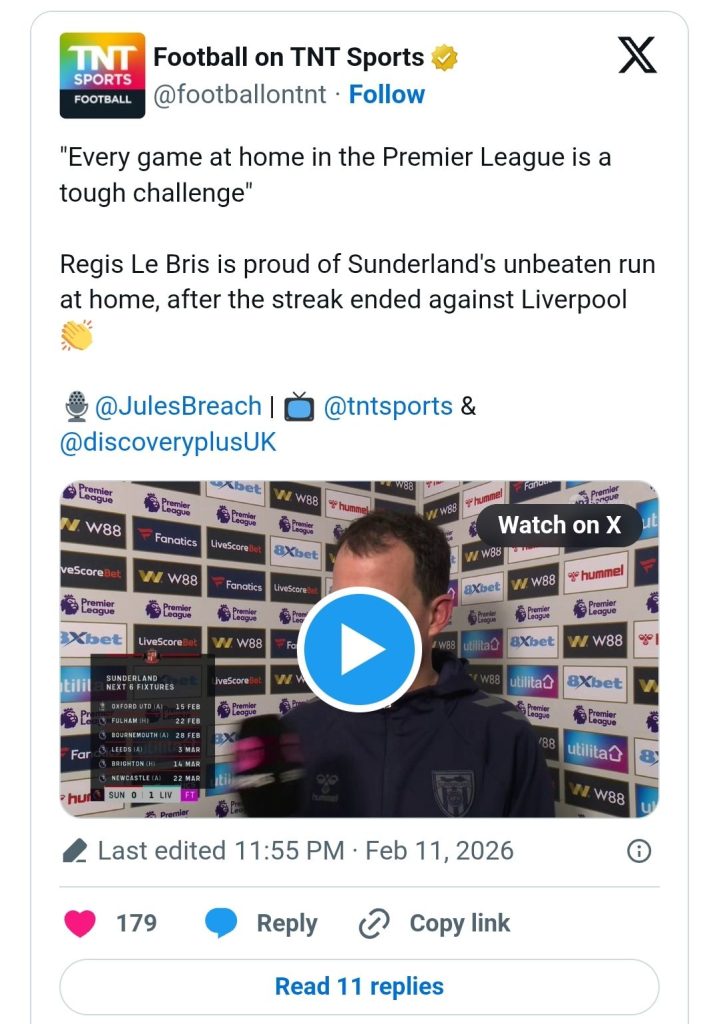Viewport: 719px width, 1024px height.
Task: Click Read 11 replies button
Action: pos(359,986)
